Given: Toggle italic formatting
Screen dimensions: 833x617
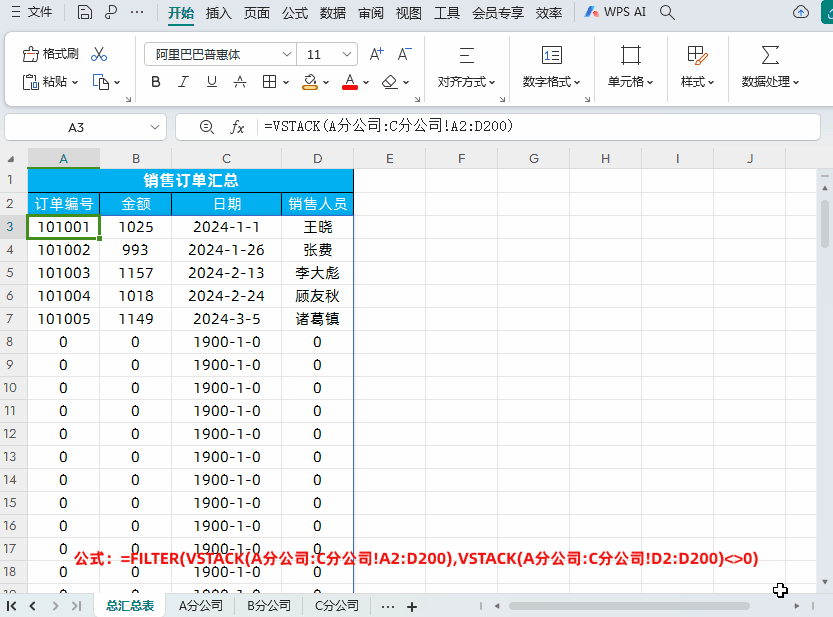Looking at the screenshot, I should point(183,82).
